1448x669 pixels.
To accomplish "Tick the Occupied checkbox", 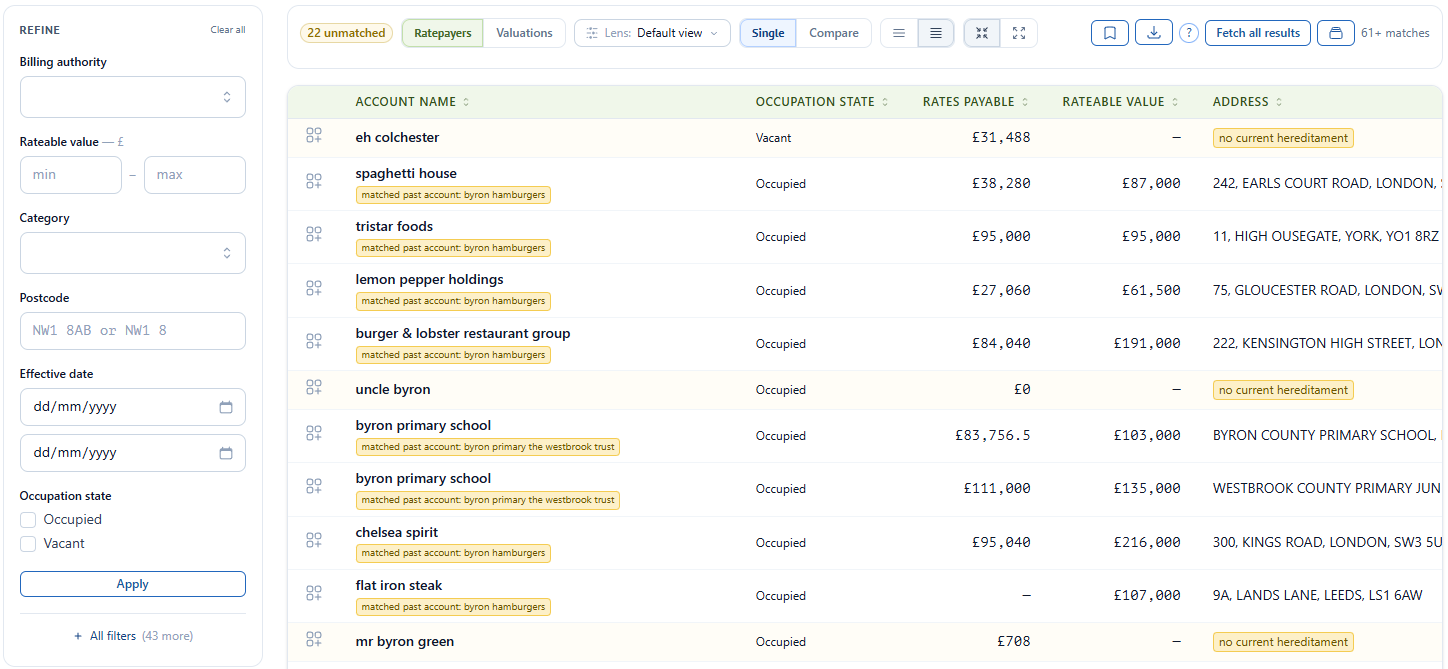I will 29,520.
